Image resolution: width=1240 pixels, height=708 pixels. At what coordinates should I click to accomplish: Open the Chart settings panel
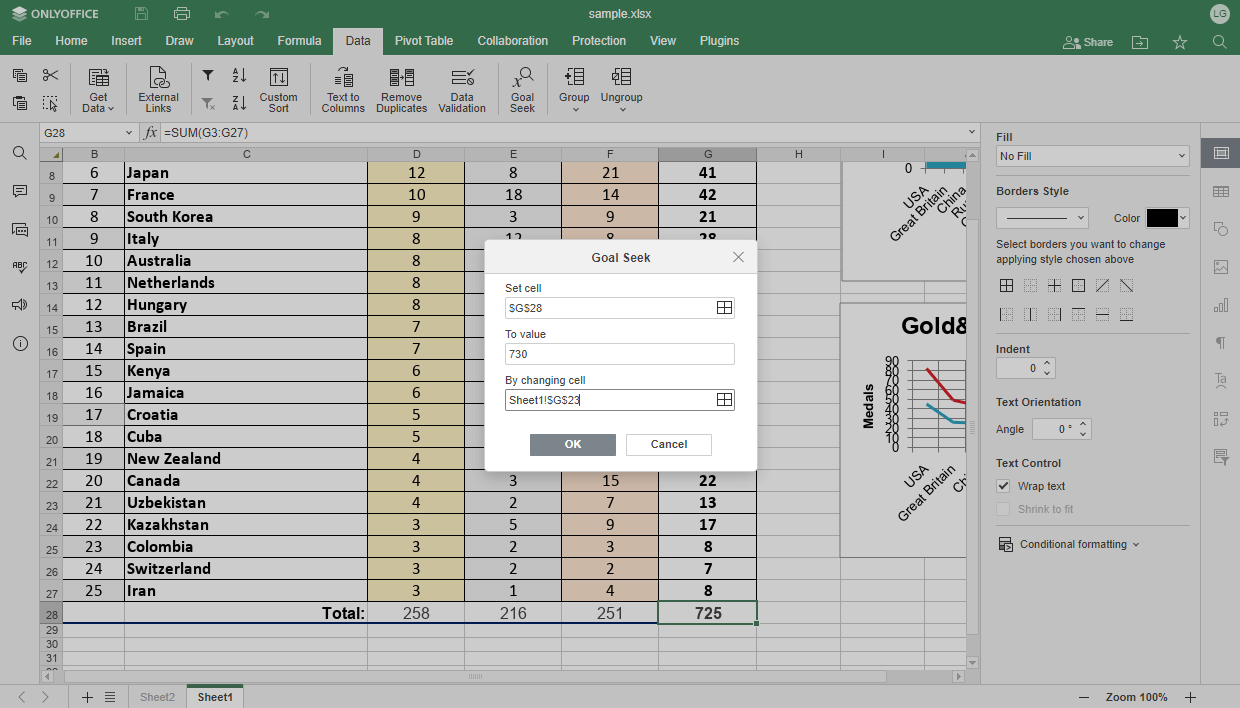(1221, 305)
